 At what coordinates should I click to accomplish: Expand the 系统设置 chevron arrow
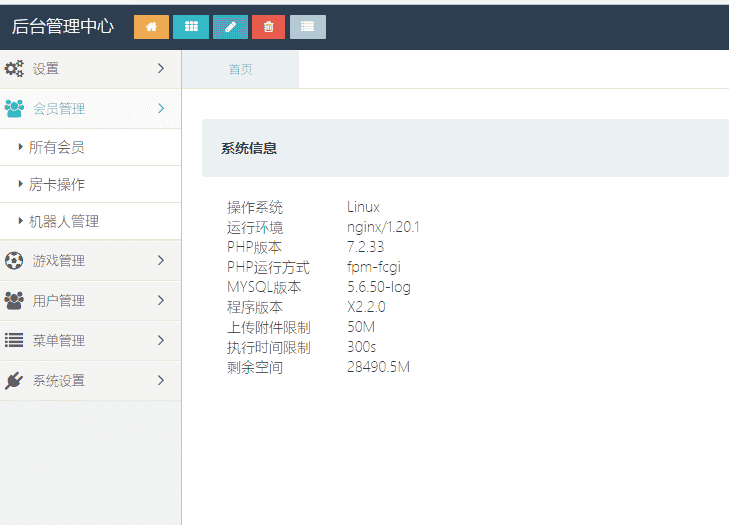[161, 381]
